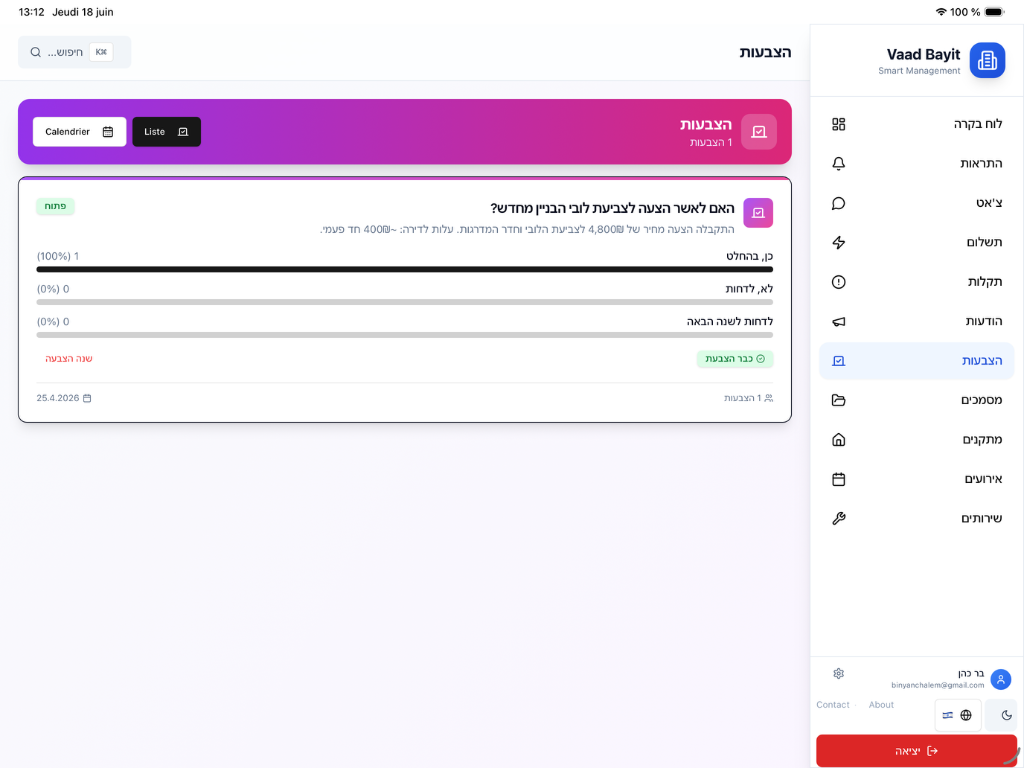
Task: Select the לוח בקרה dashboard menu item
Action: [916, 124]
